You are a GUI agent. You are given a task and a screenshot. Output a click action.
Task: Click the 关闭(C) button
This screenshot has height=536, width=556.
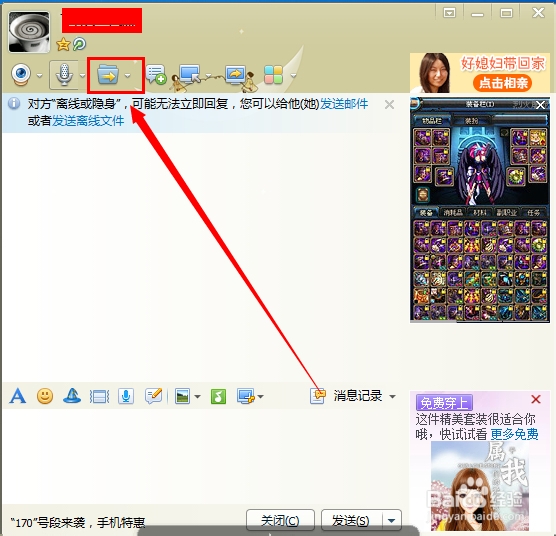coord(280,520)
